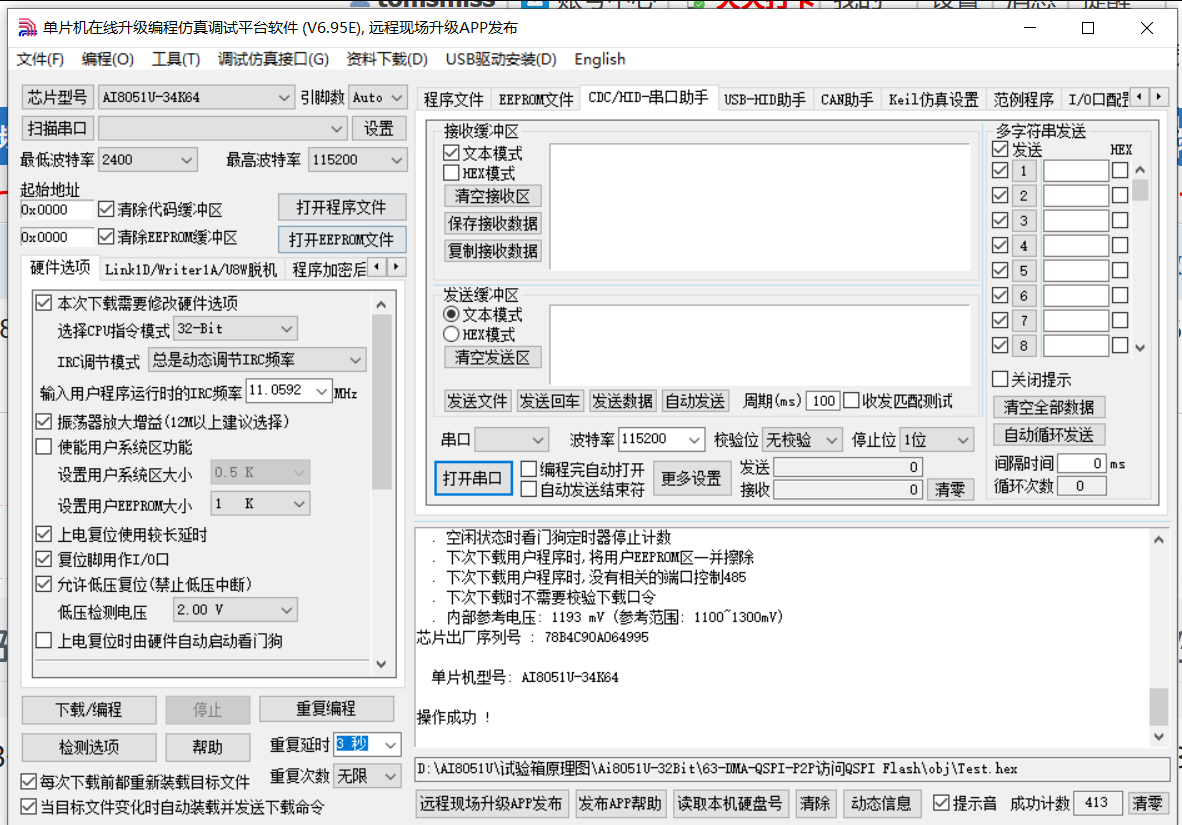Expand 重复延时 3 秒 dropdown
The width and height of the screenshot is (1182, 825).
[390, 745]
